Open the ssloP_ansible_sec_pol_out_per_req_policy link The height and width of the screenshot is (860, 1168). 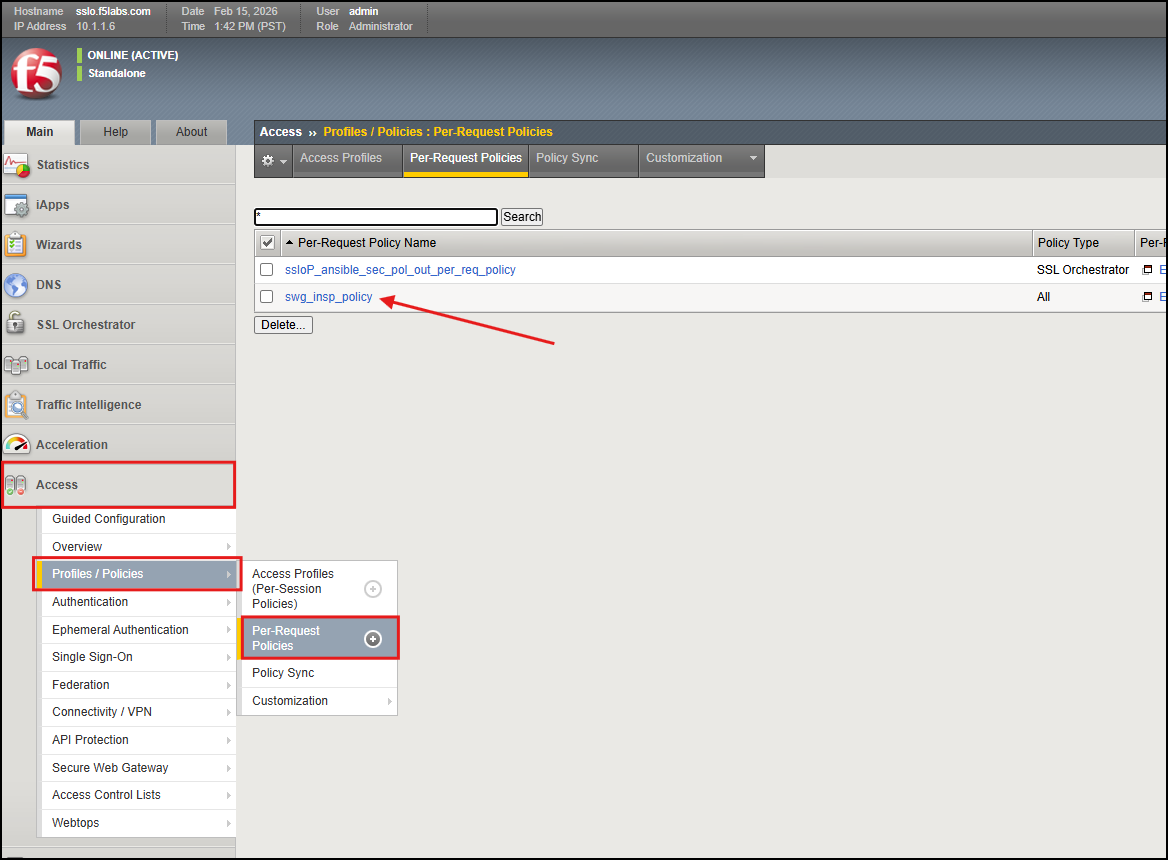point(400,270)
